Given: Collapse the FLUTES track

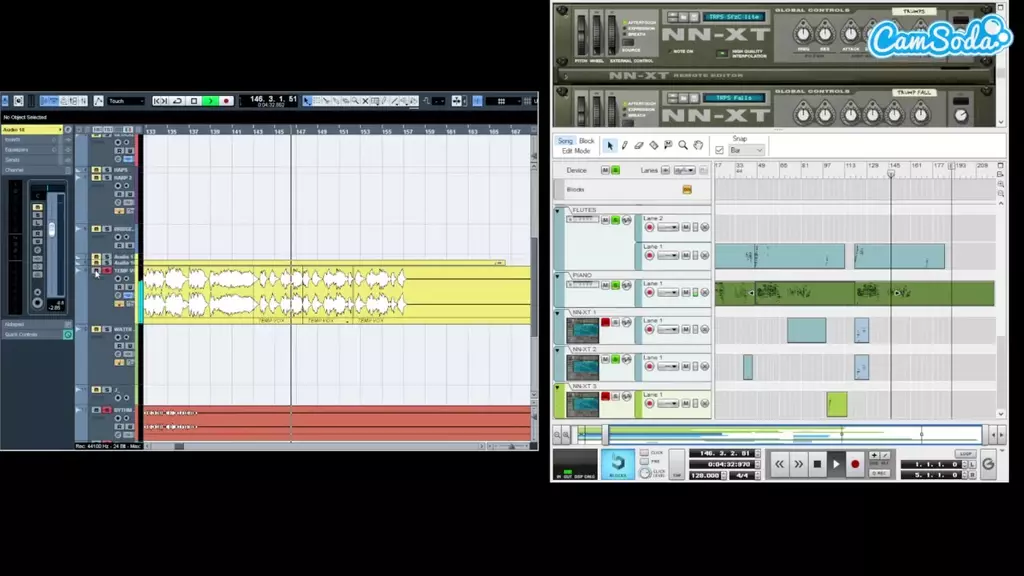Looking at the screenshot, I should click(x=558, y=211).
